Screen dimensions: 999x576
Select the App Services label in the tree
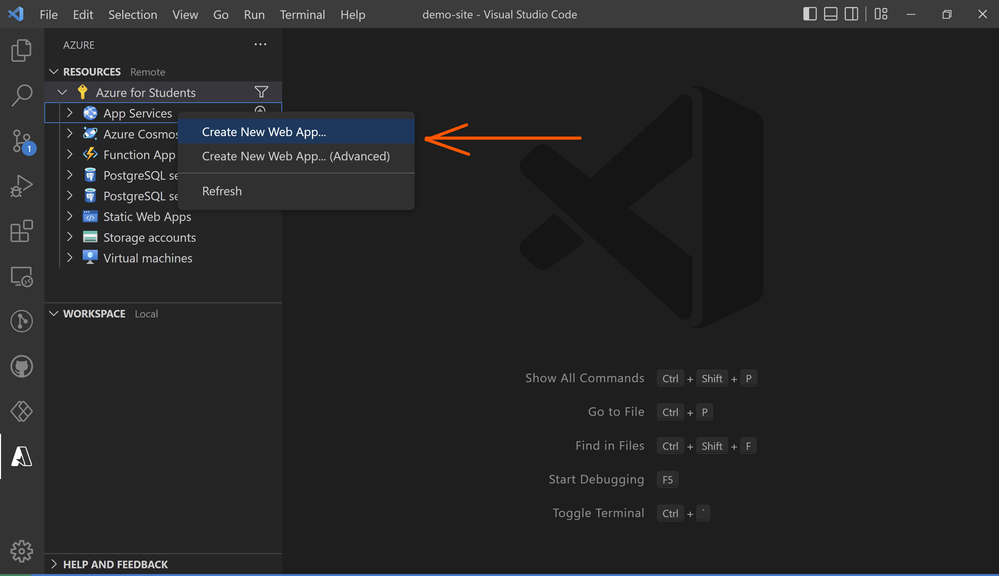point(138,113)
